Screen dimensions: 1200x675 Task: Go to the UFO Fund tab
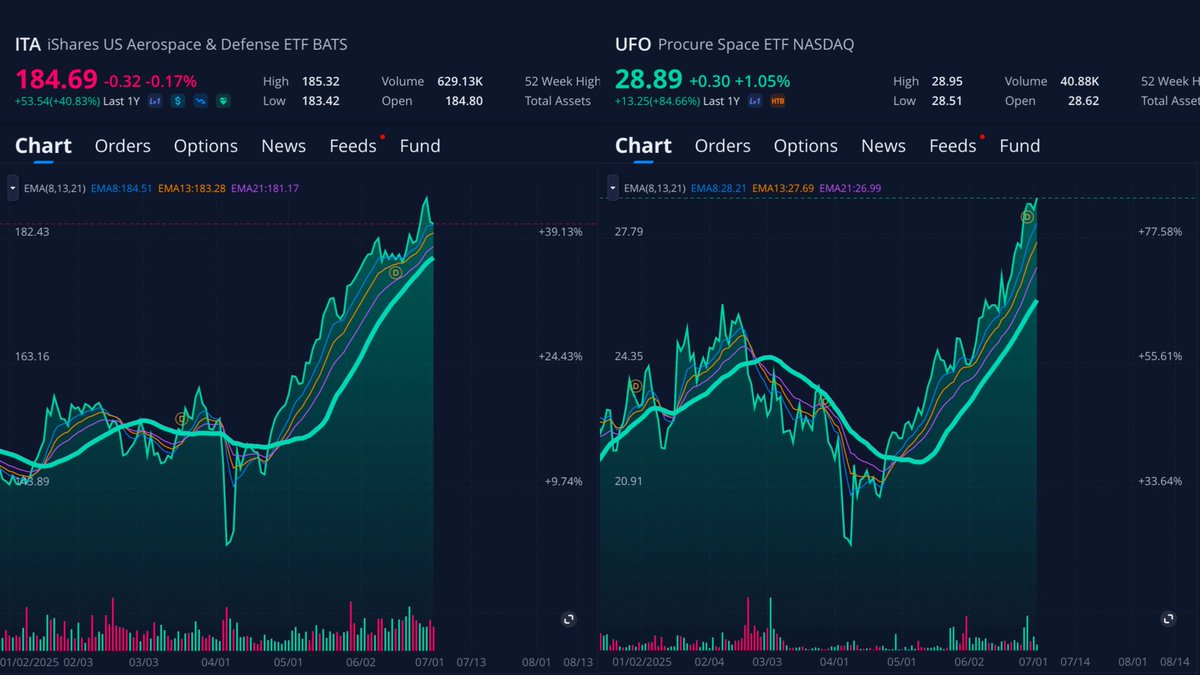coord(1020,146)
